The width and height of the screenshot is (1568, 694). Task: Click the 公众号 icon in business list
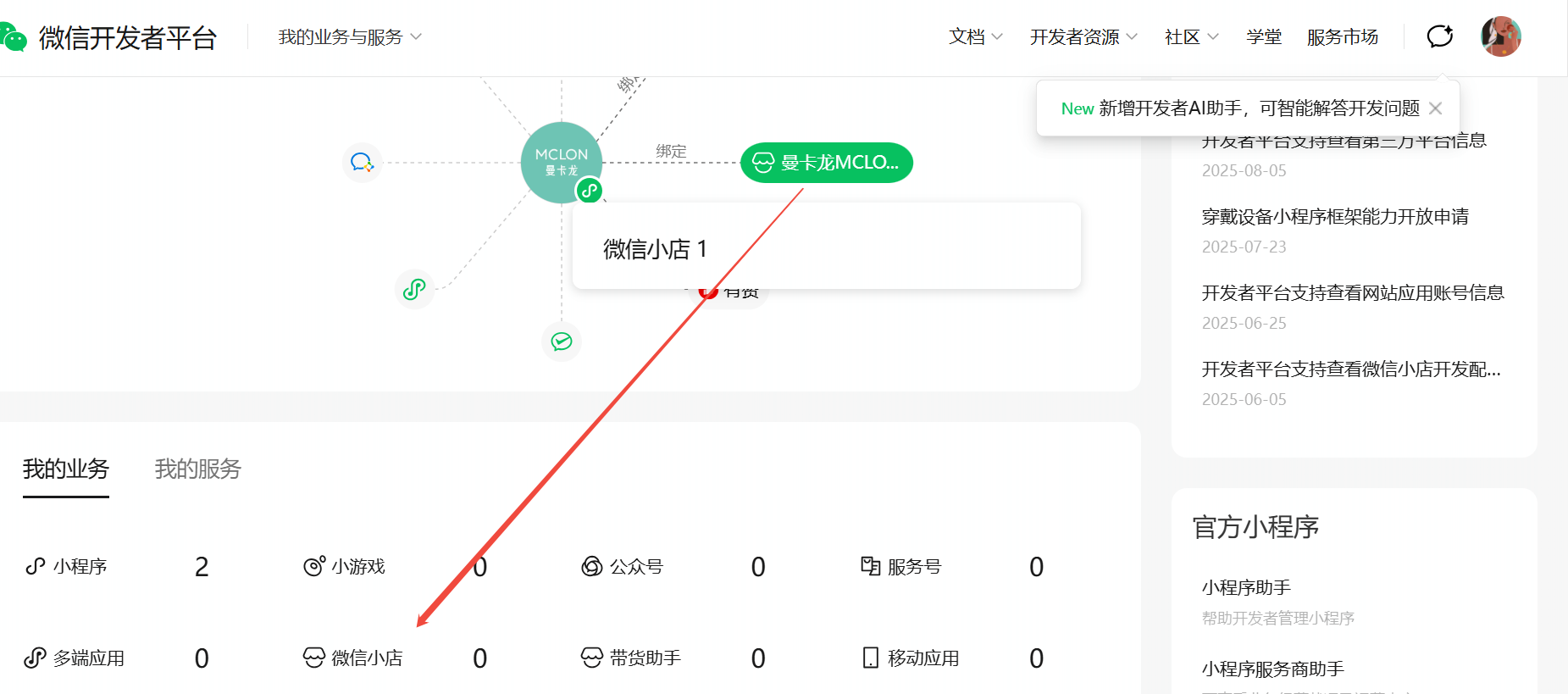592,566
